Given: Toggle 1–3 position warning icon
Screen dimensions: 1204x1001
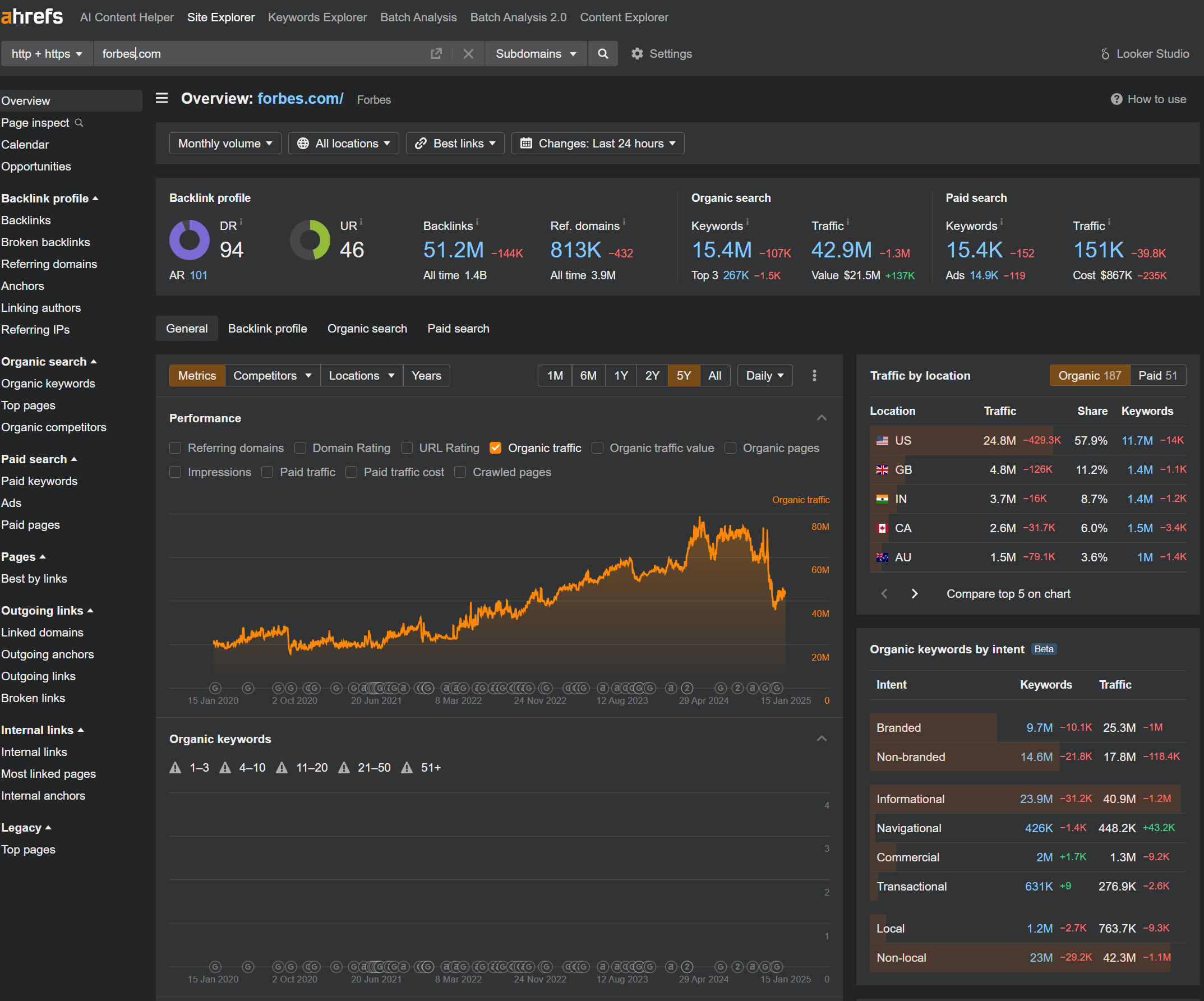Looking at the screenshot, I should 176,767.
